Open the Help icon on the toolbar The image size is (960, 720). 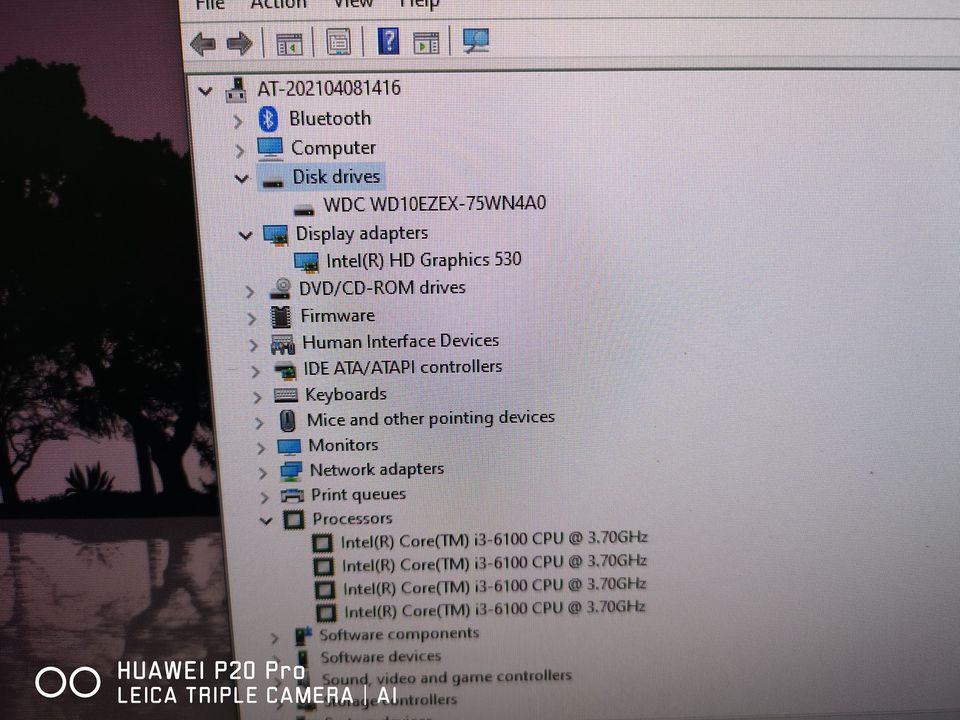(387, 41)
